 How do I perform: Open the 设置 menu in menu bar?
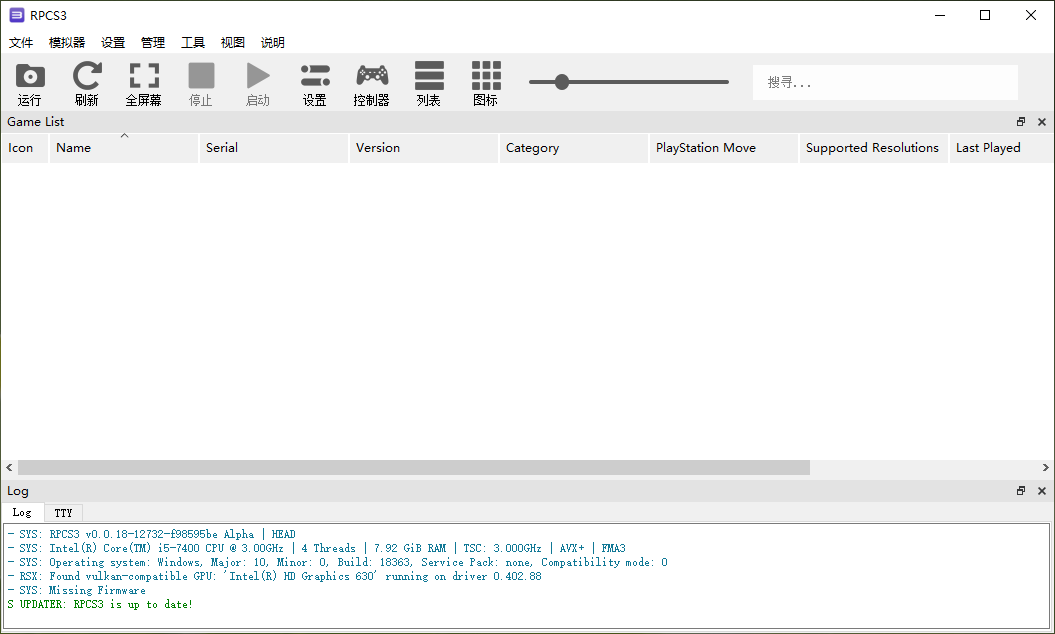coord(113,42)
